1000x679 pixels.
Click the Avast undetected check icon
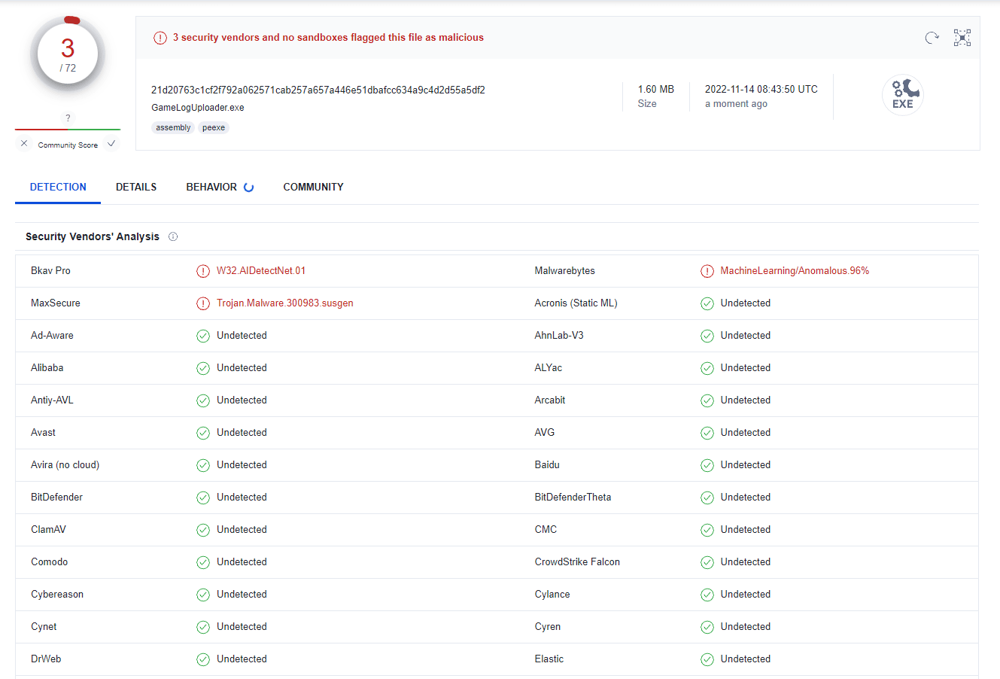point(203,433)
